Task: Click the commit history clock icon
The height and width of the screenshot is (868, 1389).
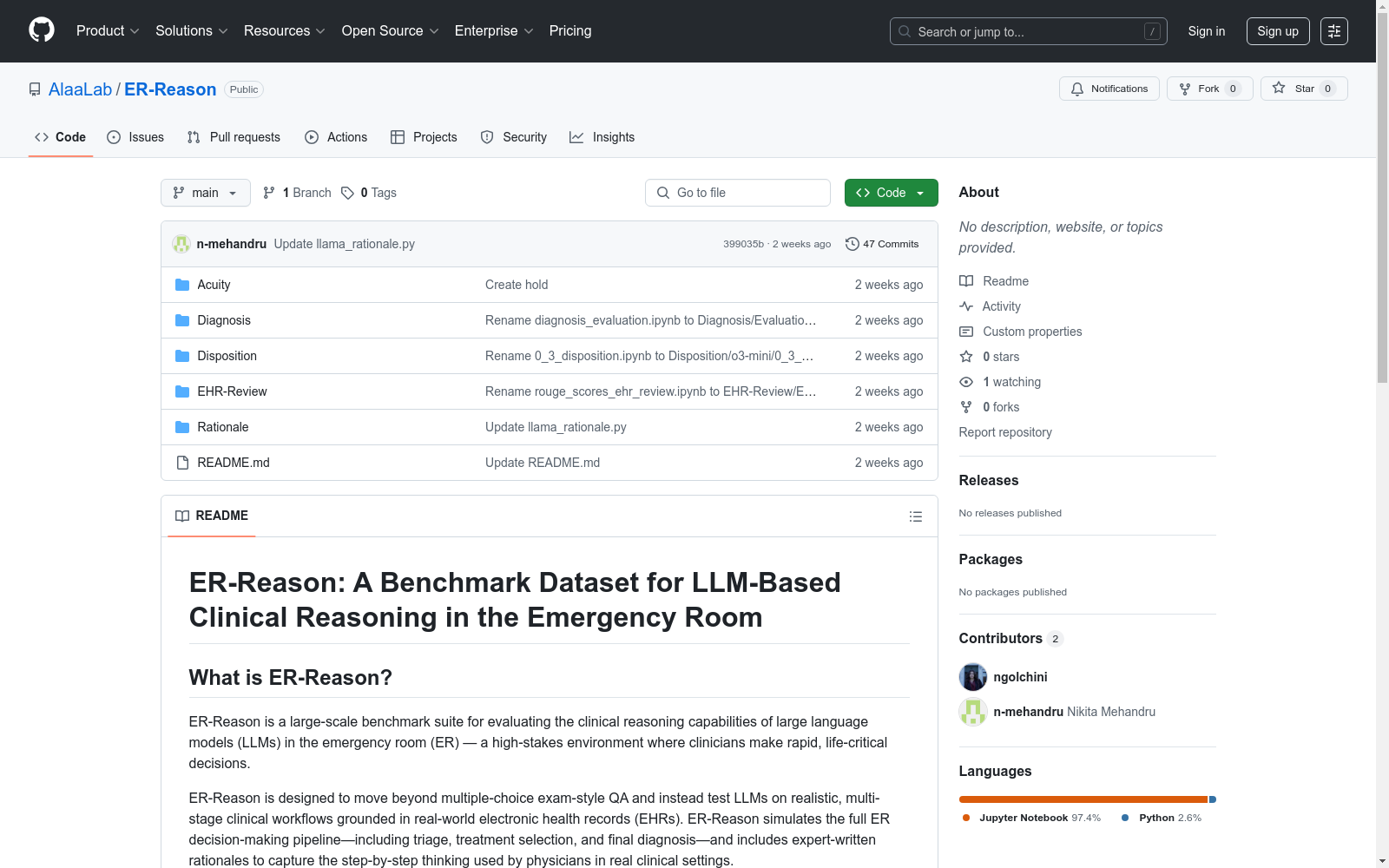Action: coord(852,244)
